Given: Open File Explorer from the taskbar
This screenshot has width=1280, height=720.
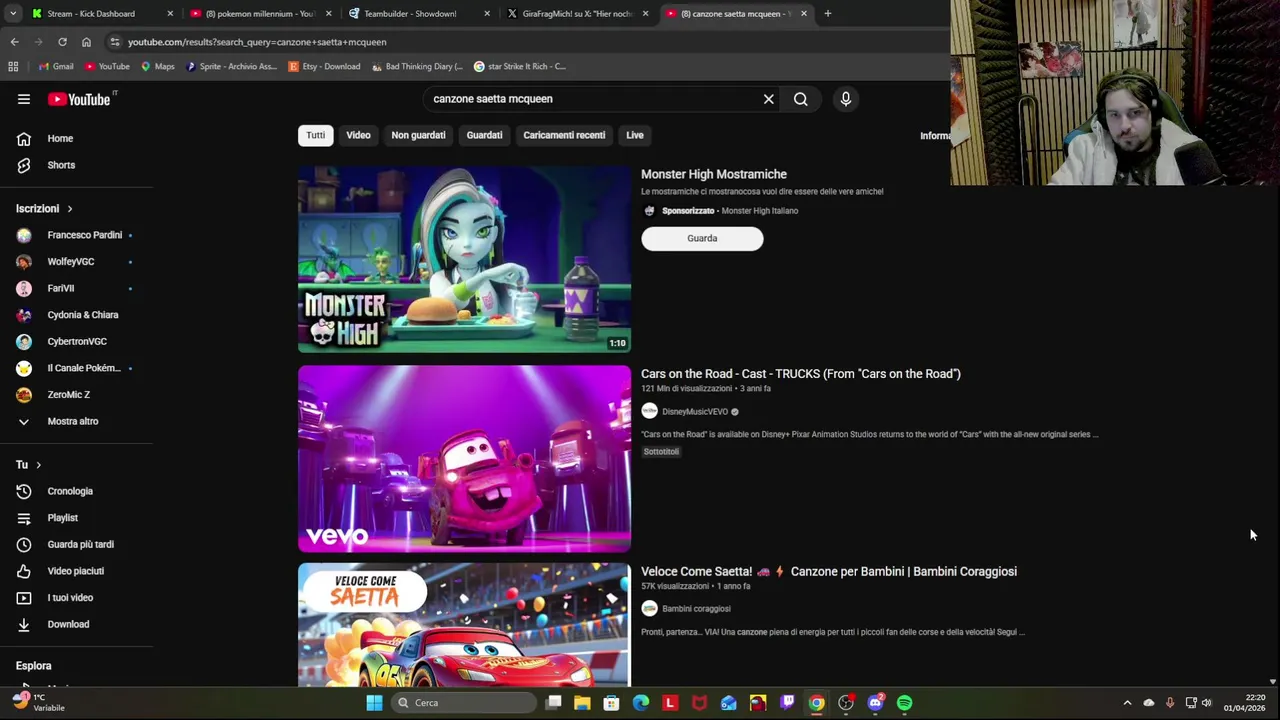Looking at the screenshot, I should coord(582,703).
